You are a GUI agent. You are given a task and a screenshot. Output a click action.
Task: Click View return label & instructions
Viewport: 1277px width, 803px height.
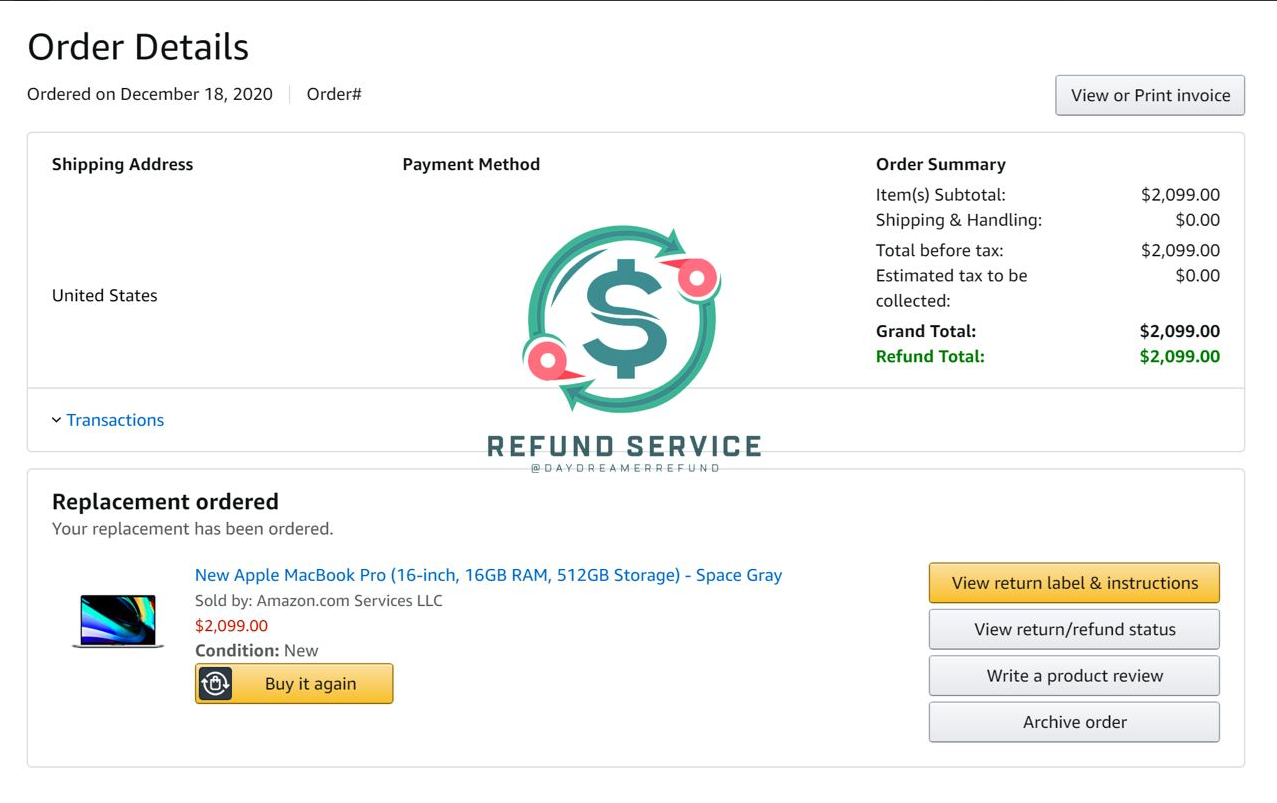click(x=1074, y=583)
